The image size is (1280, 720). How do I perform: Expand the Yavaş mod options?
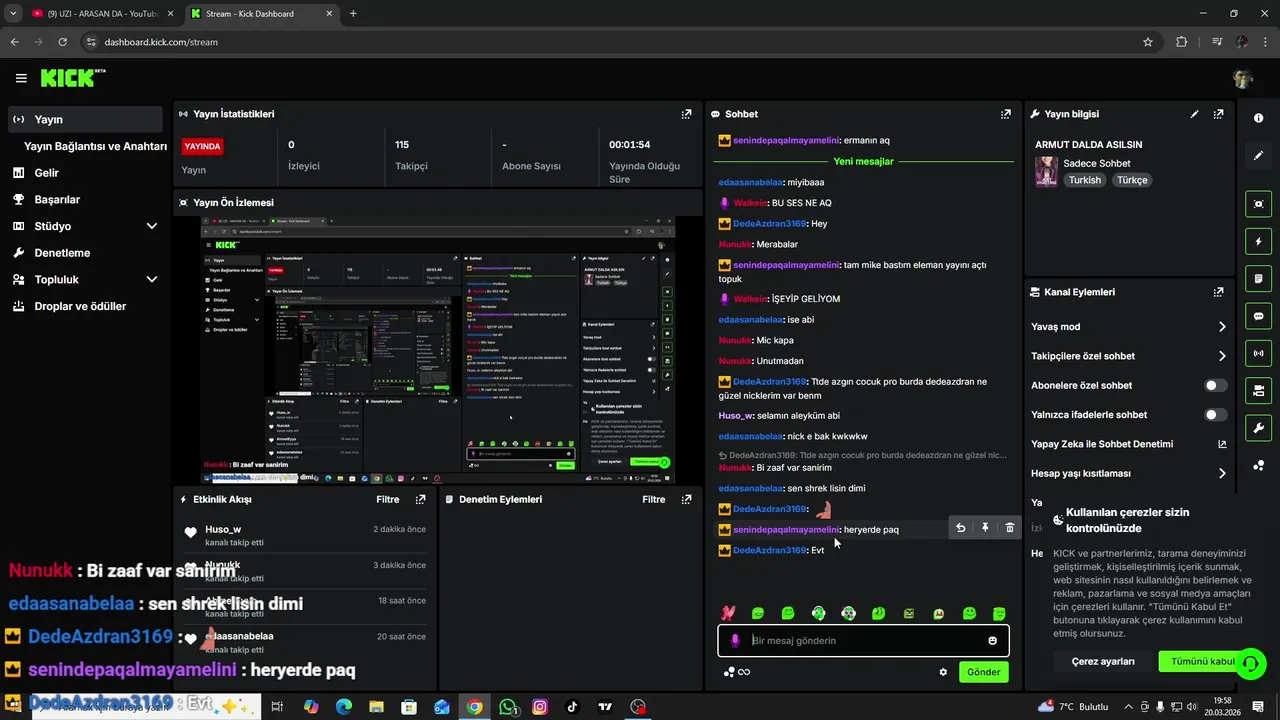point(1222,327)
